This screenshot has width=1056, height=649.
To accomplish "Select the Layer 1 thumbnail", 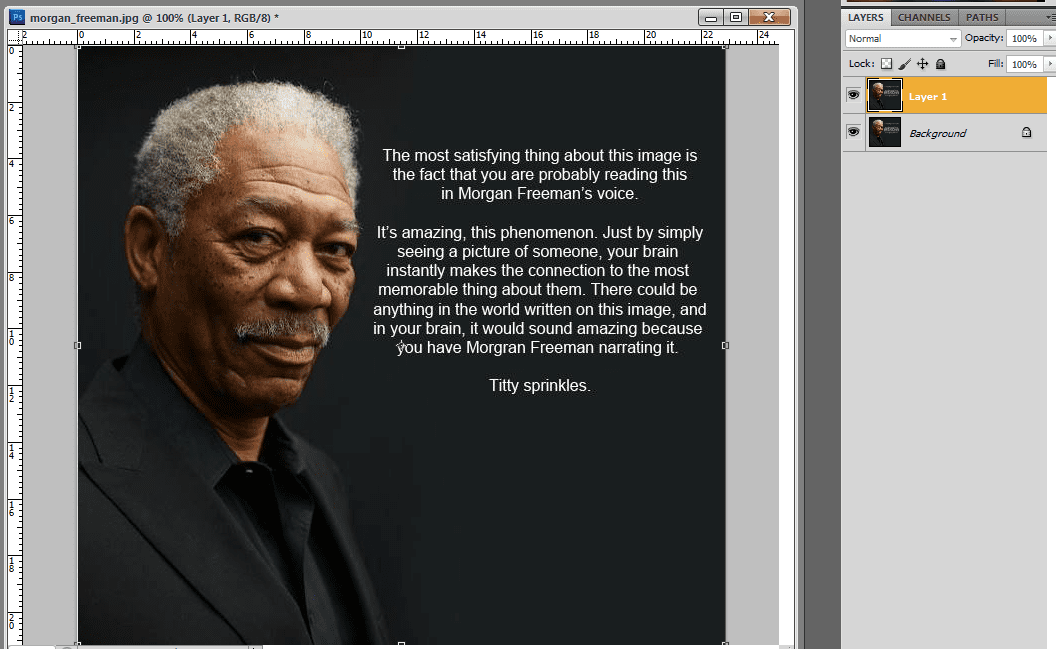I will (x=885, y=95).
